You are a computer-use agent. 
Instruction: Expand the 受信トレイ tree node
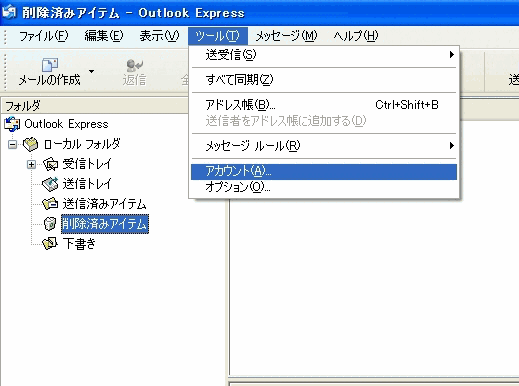coord(31,164)
